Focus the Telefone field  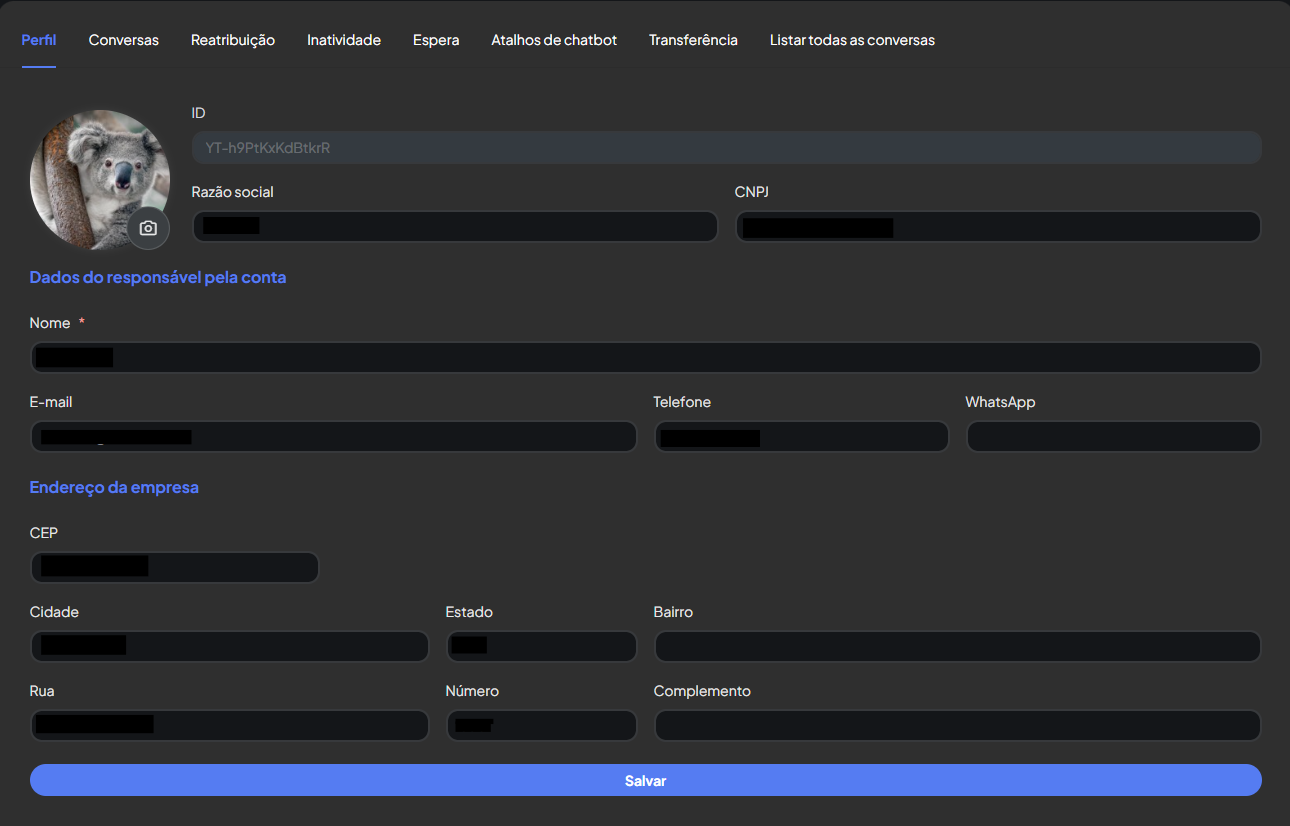pos(801,436)
